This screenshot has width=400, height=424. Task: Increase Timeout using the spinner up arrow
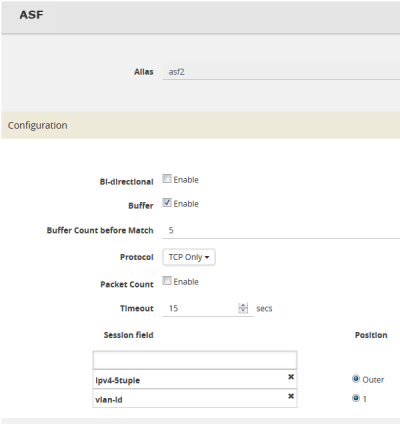pyautogui.click(x=243, y=306)
